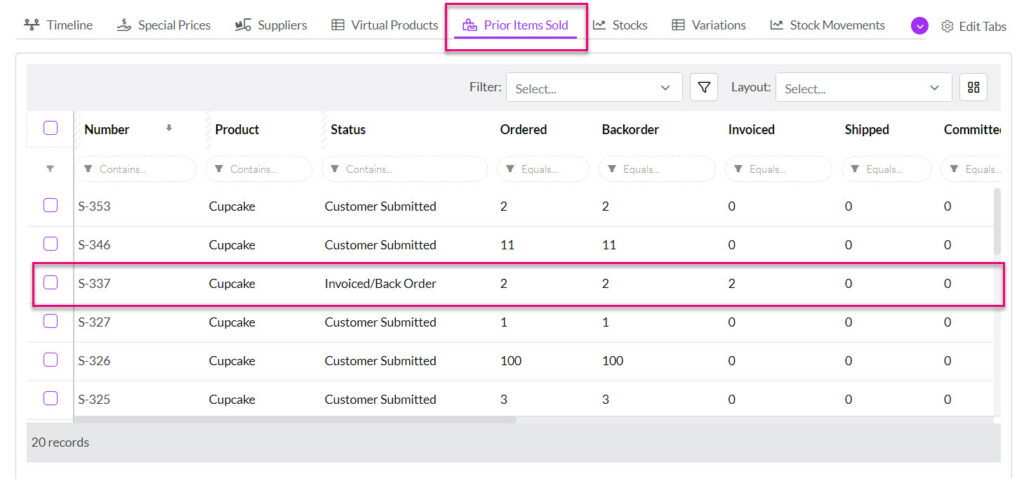Sort by the Ordered column header
Viewport: 1024px width, 479px height.
click(524, 129)
